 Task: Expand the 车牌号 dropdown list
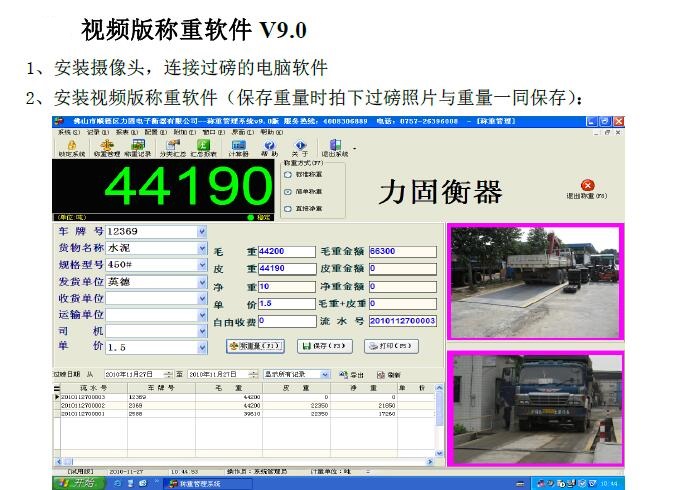202,232
